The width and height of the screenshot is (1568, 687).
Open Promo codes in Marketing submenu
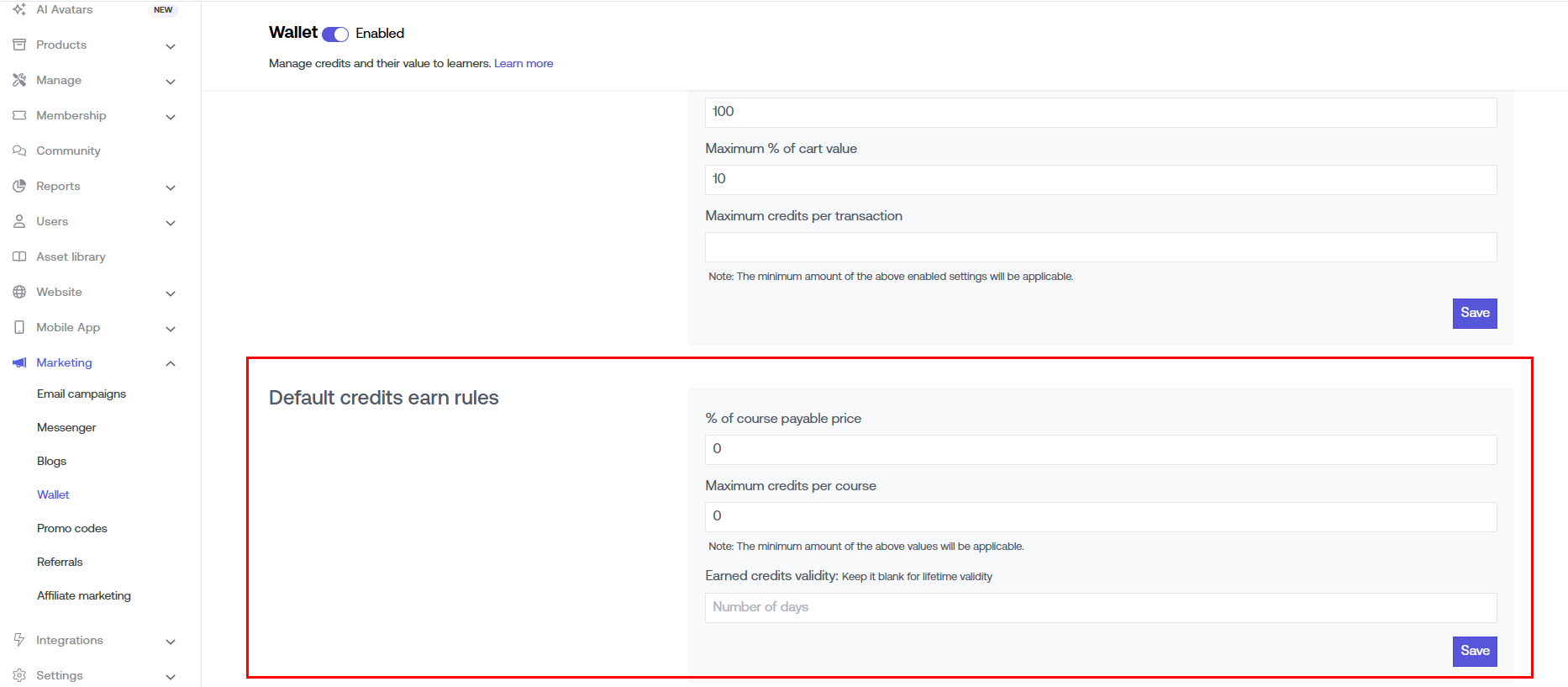coord(72,528)
